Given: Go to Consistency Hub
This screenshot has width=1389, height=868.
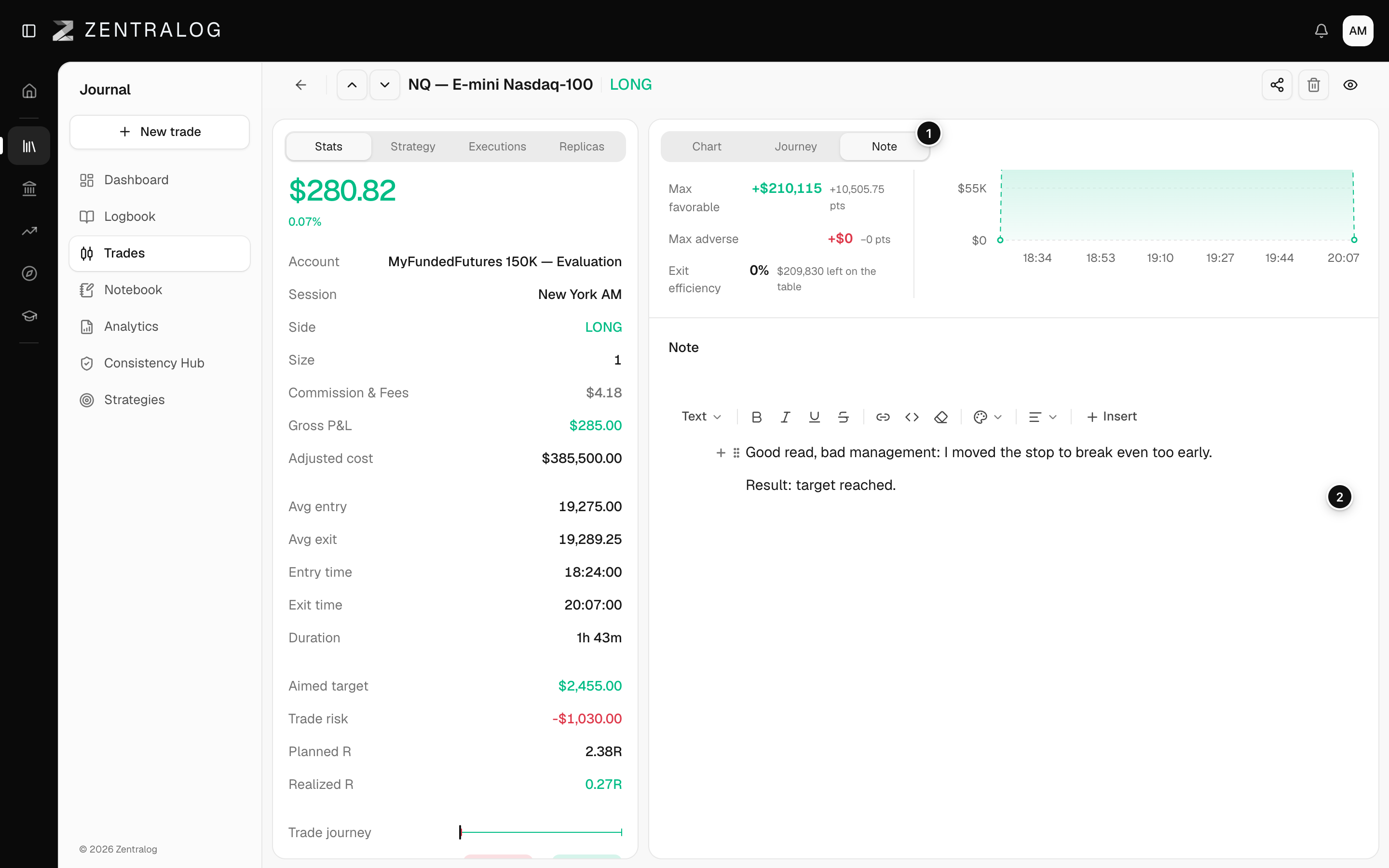Looking at the screenshot, I should (x=160, y=364).
